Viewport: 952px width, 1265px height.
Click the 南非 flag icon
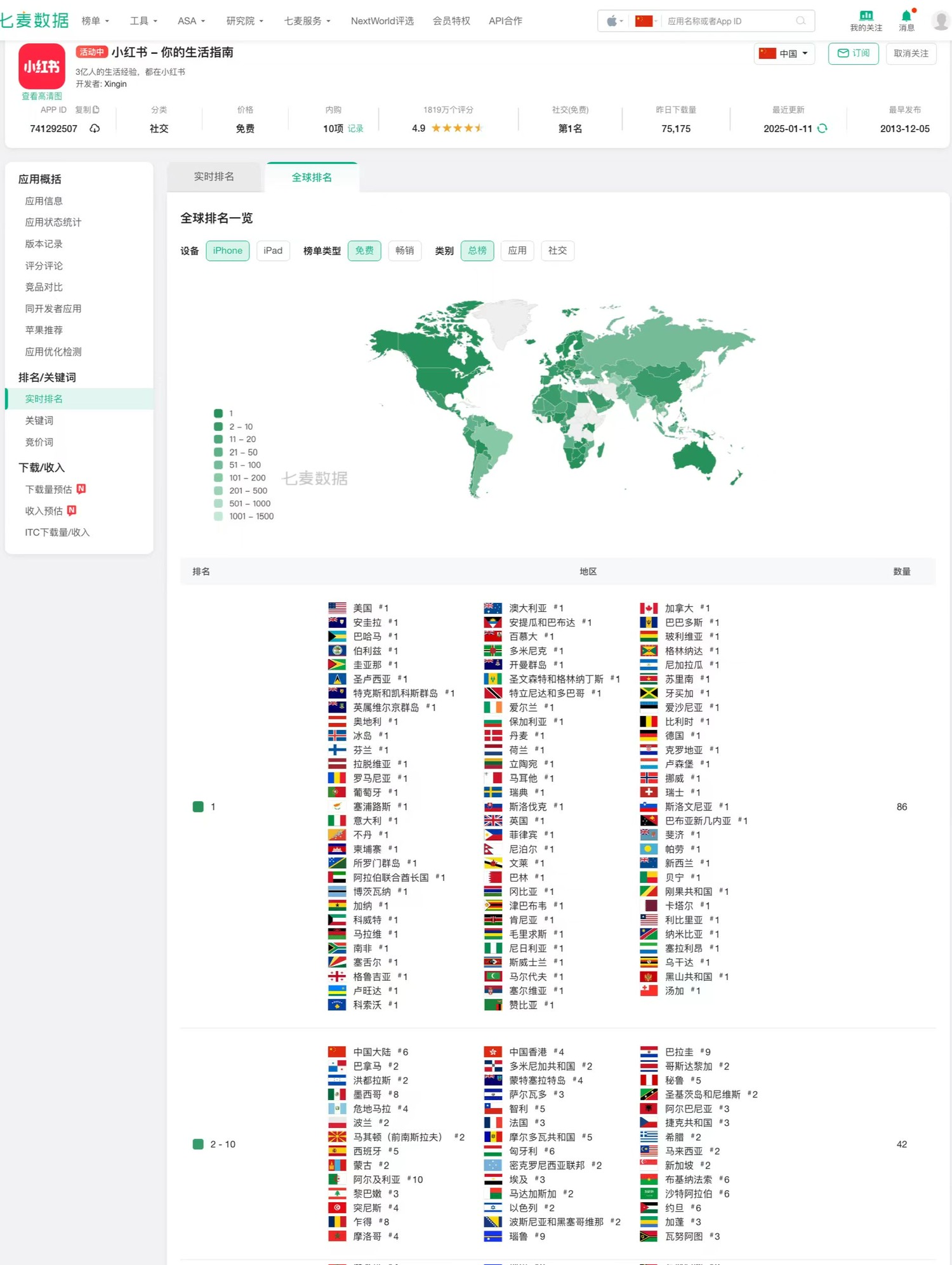[337, 948]
